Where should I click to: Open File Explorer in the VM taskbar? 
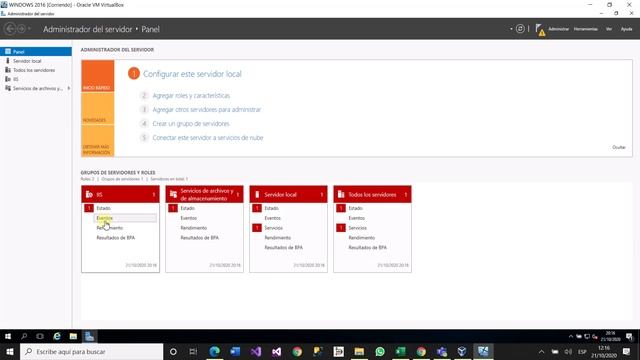(73, 336)
